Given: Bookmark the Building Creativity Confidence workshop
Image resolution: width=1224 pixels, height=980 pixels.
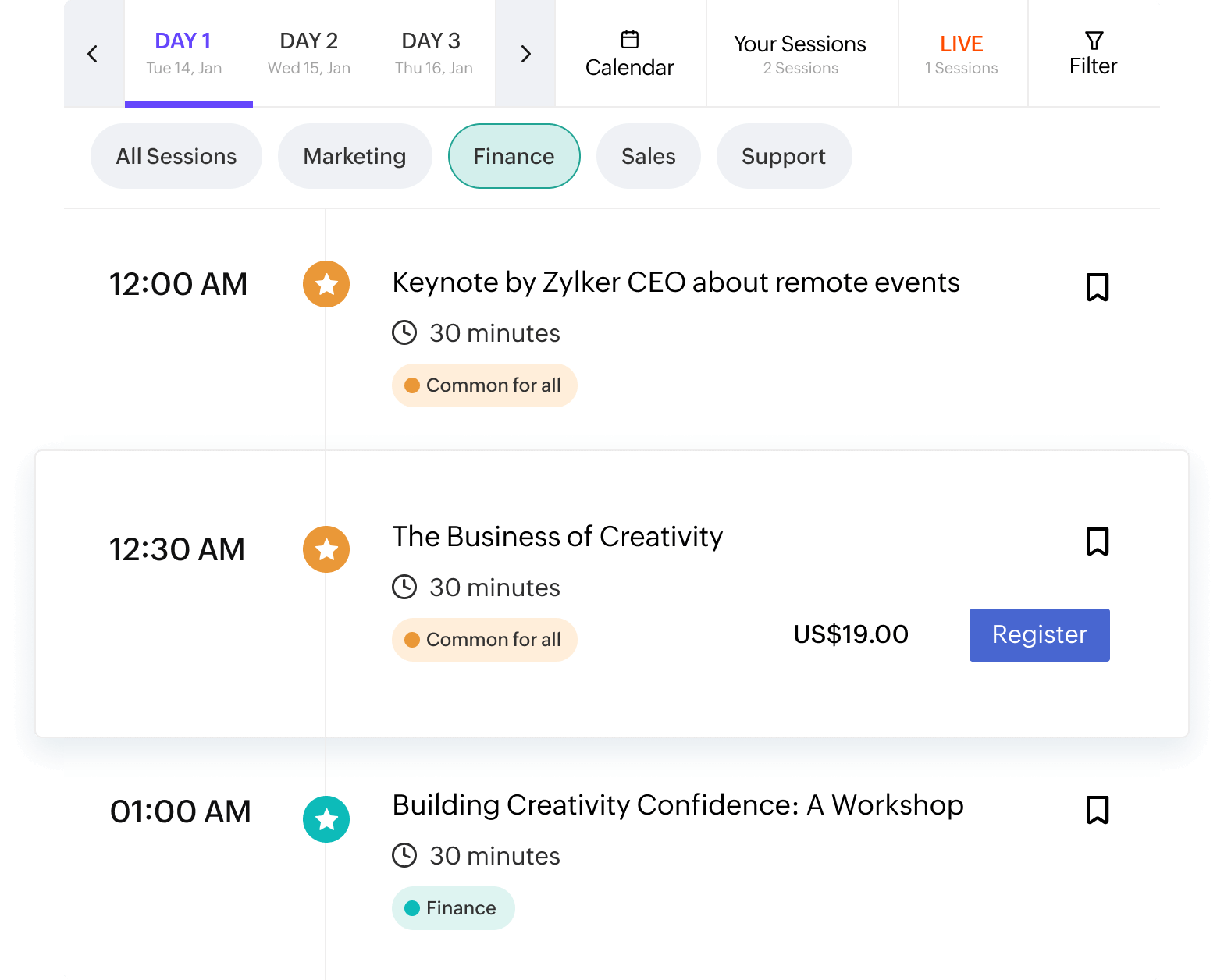Looking at the screenshot, I should [1097, 810].
